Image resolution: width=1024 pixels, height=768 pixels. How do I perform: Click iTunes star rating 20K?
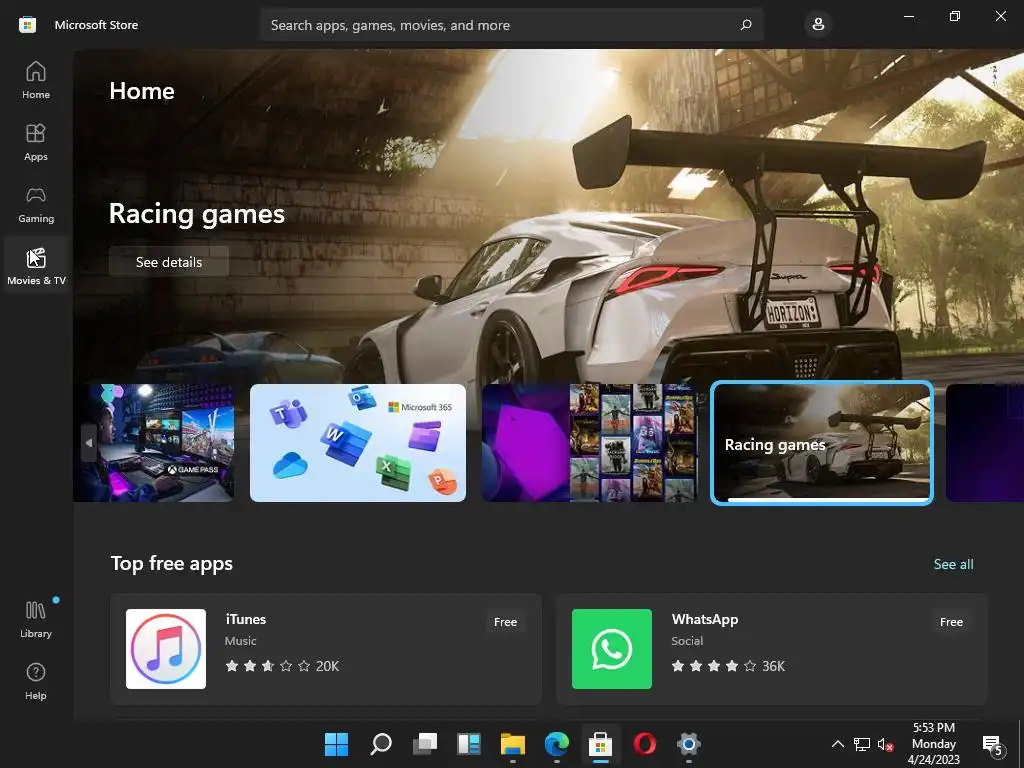click(x=282, y=666)
